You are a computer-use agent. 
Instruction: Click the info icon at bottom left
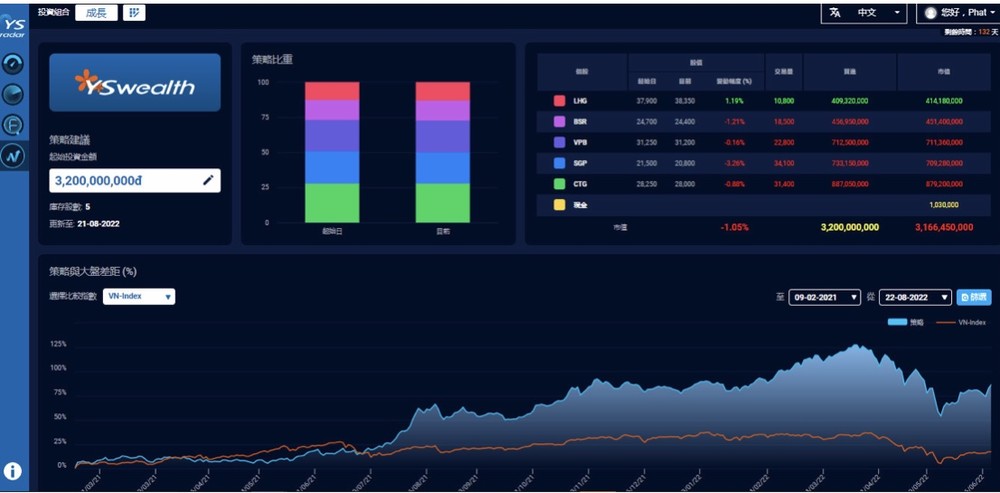click(x=13, y=470)
